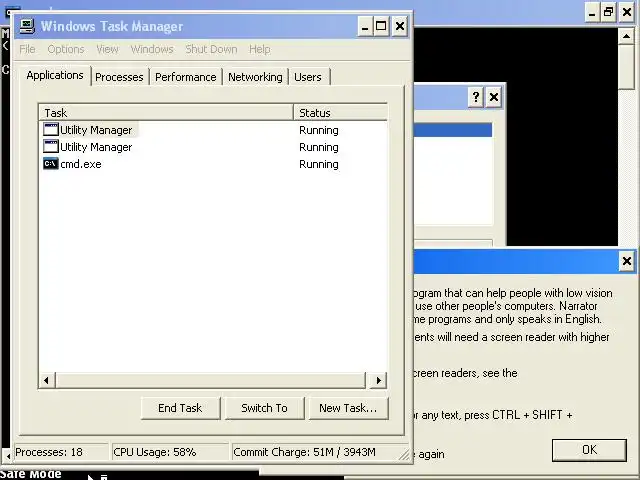Open the Options menu
The image size is (640, 480).
tap(66, 49)
